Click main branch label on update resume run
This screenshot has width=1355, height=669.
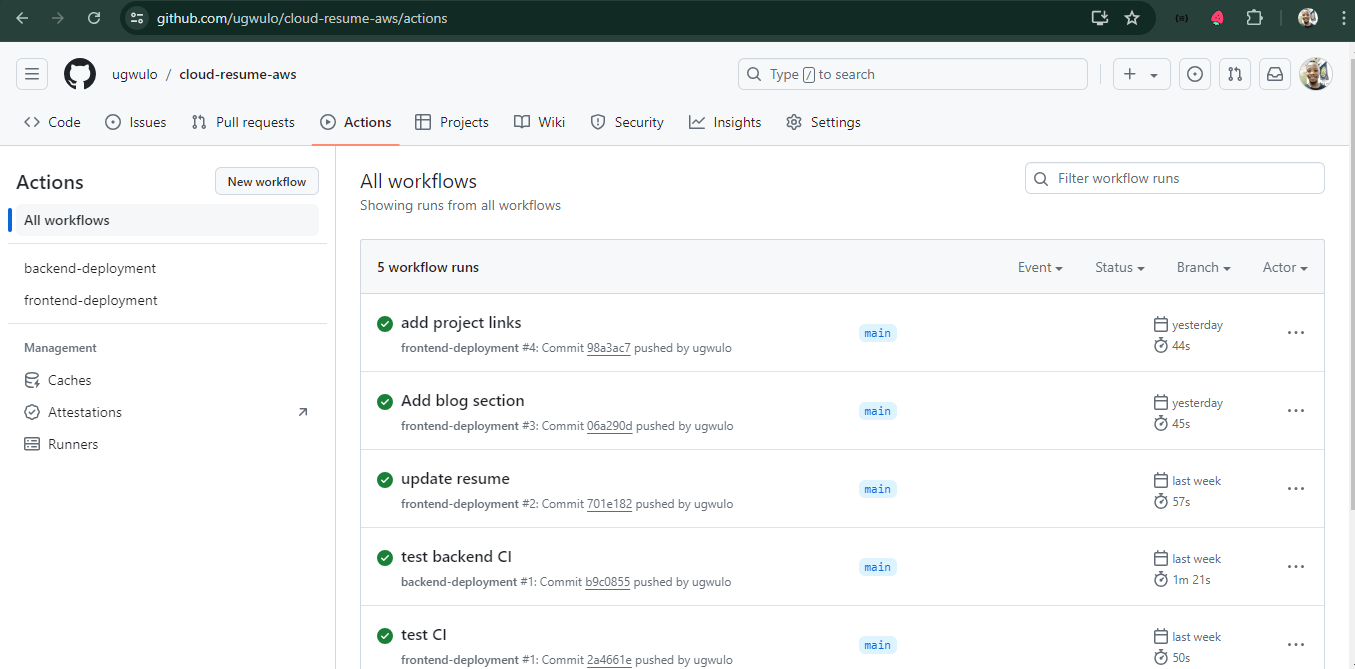pyautogui.click(x=878, y=489)
